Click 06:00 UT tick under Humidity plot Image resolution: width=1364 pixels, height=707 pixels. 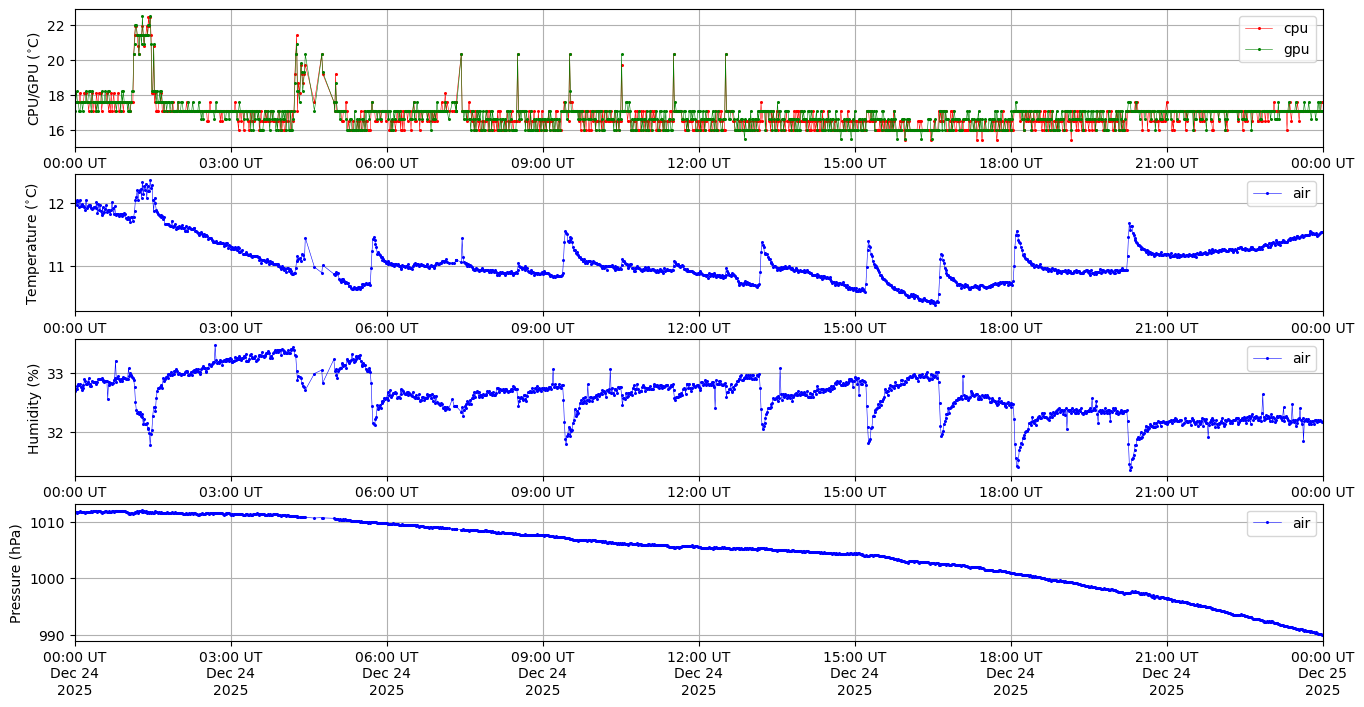(x=386, y=492)
